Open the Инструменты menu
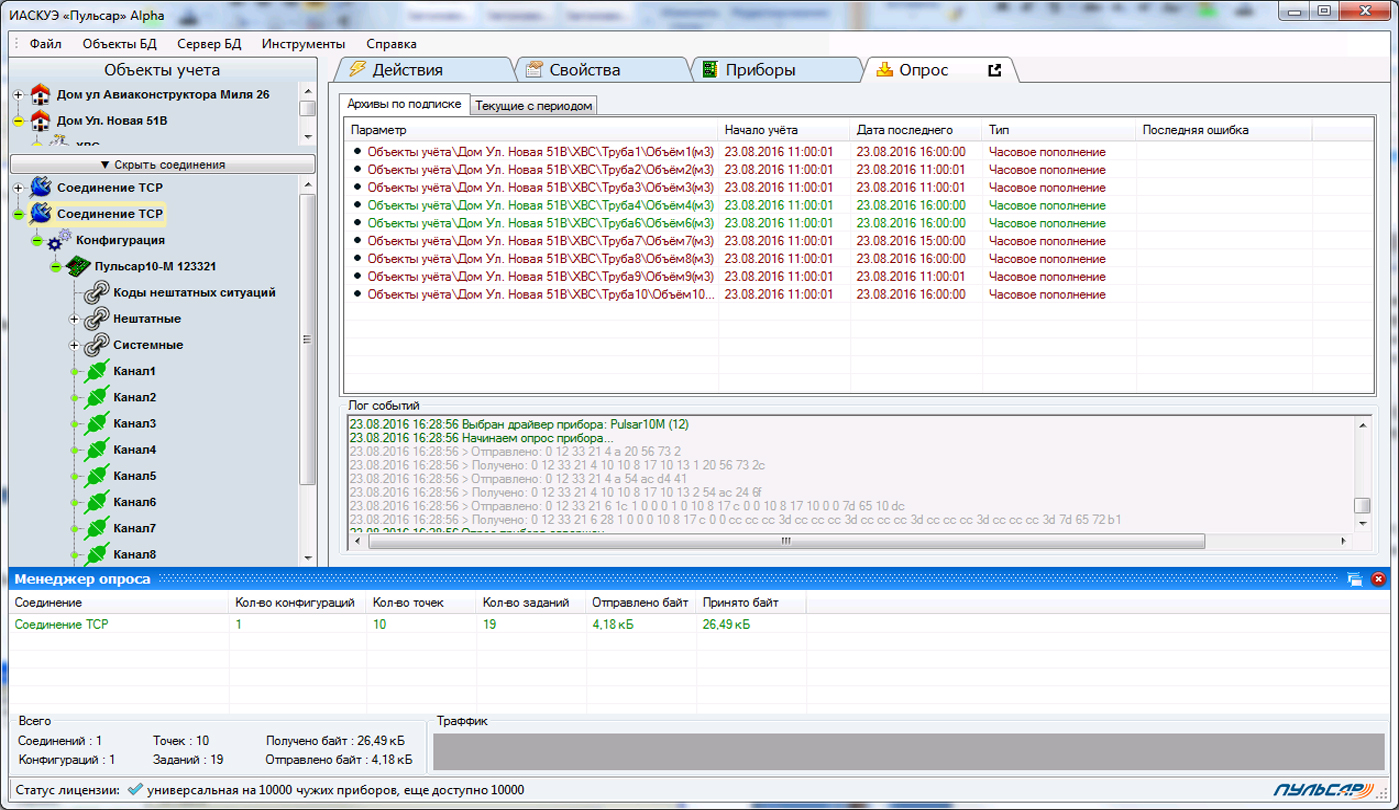Viewport: 1399px width, 810px height. [x=303, y=44]
